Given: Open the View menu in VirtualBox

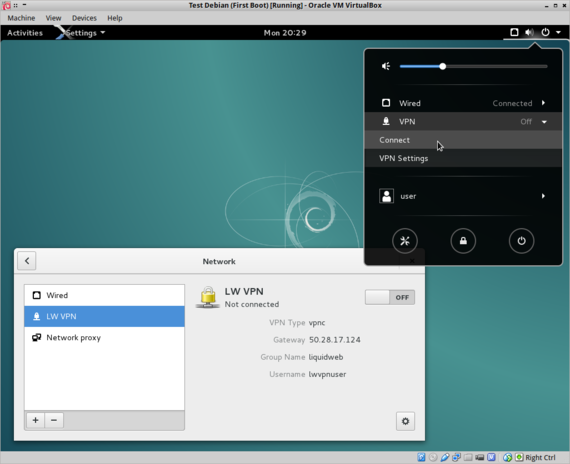Looking at the screenshot, I should coord(53,18).
